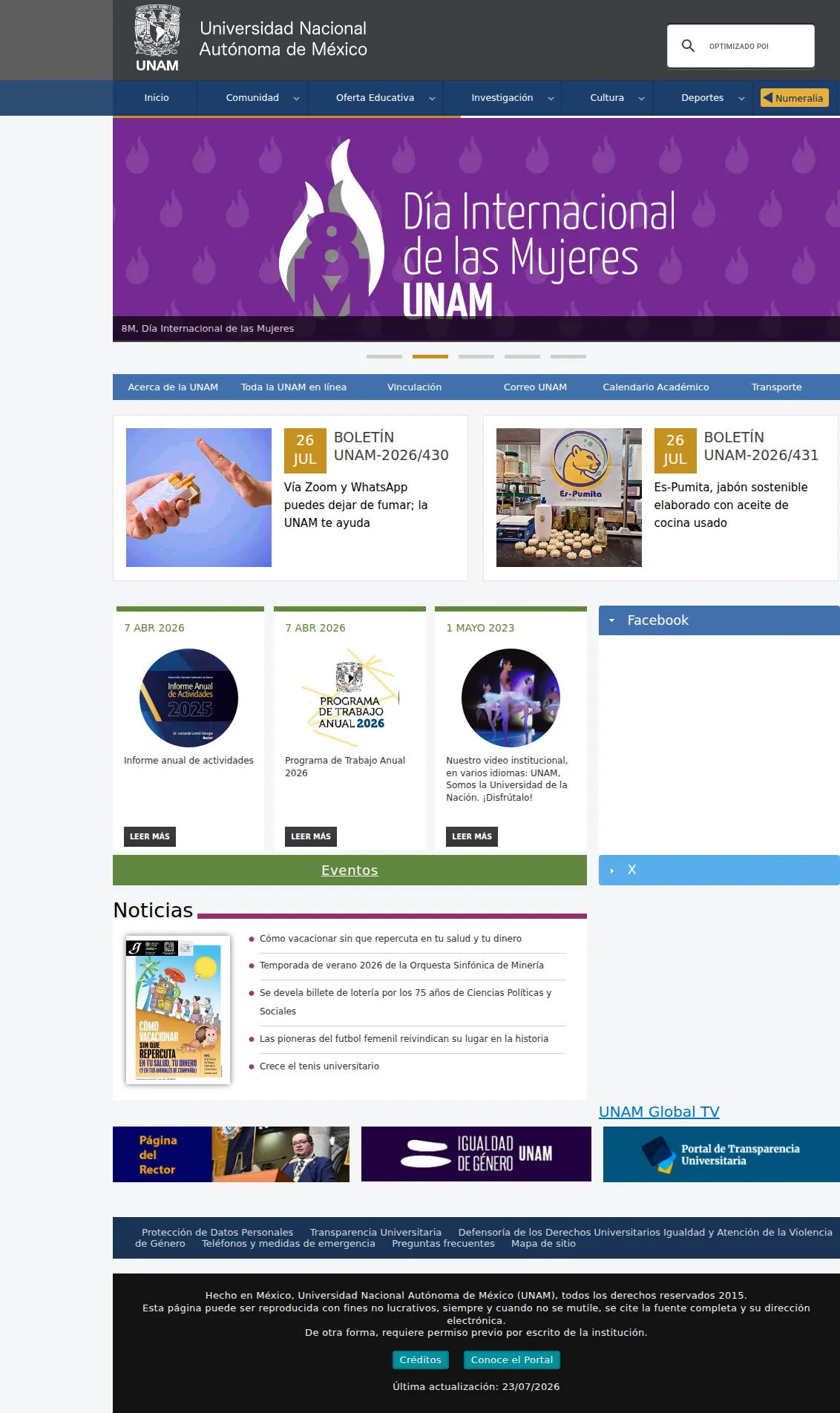This screenshot has height=1413, width=840.
Task: Open news: Cómo vacacionar sin que repercuta
Action: pos(390,939)
